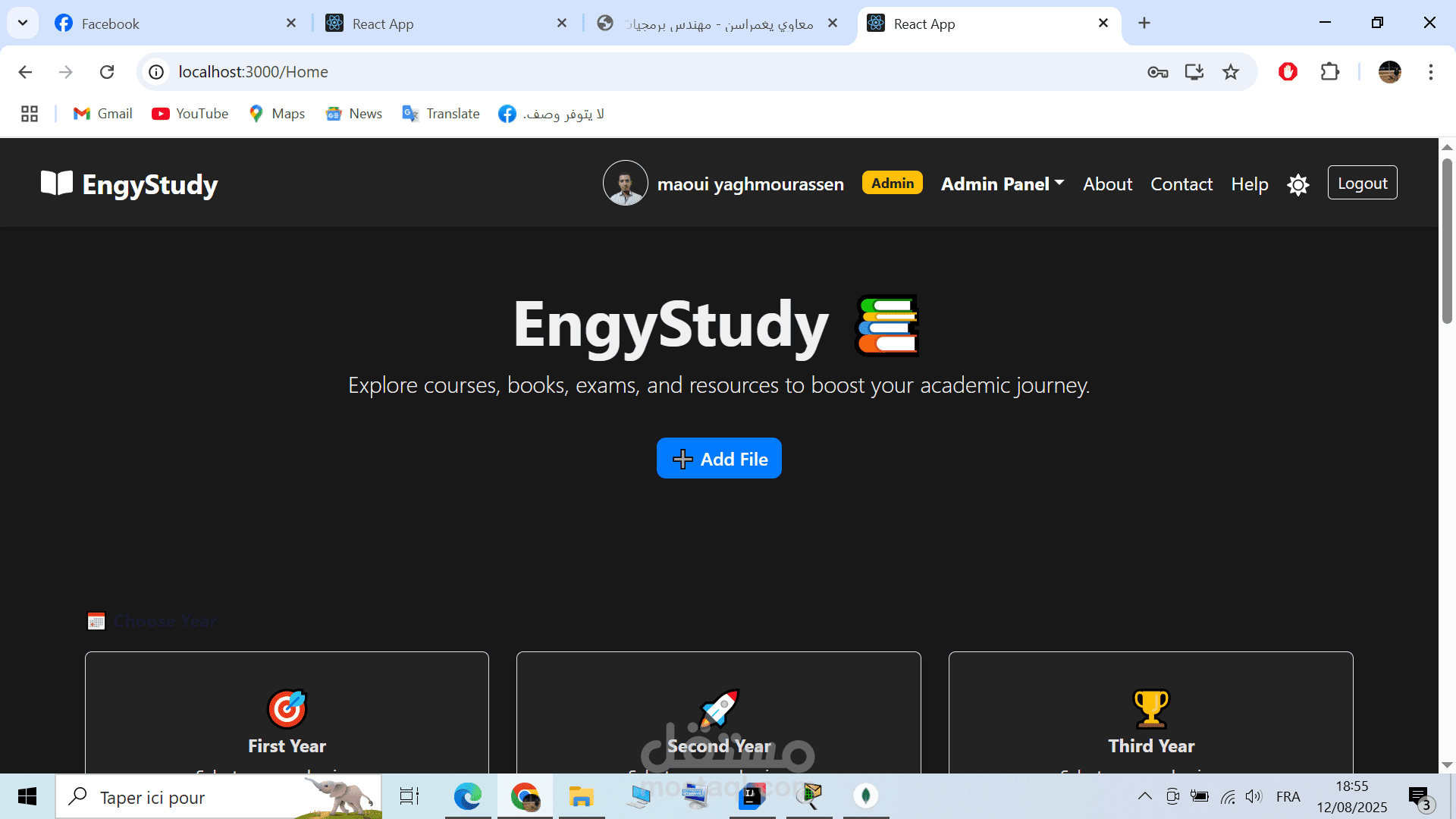Open the password manager key icon
The image size is (1456, 819).
point(1157,72)
